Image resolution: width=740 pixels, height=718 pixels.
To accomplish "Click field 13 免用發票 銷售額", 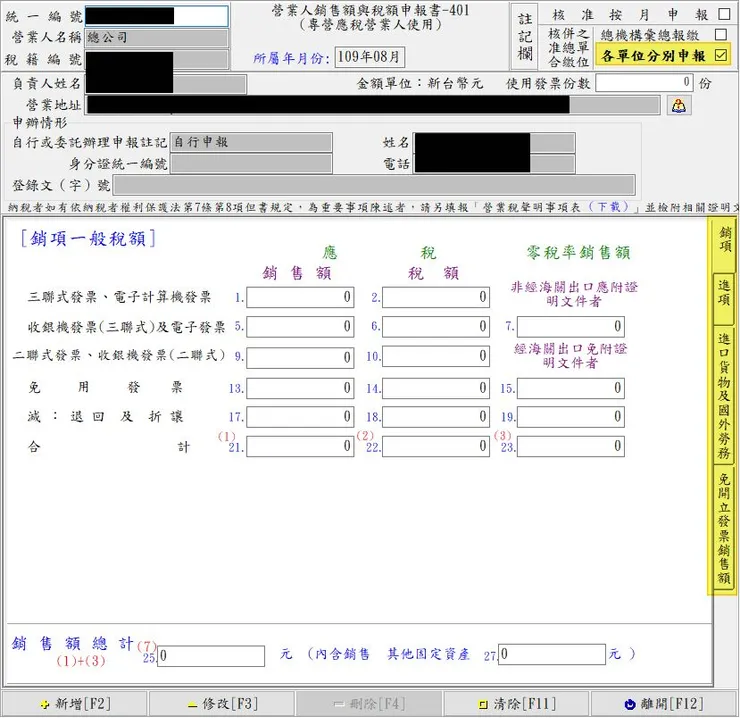I will point(300,389).
